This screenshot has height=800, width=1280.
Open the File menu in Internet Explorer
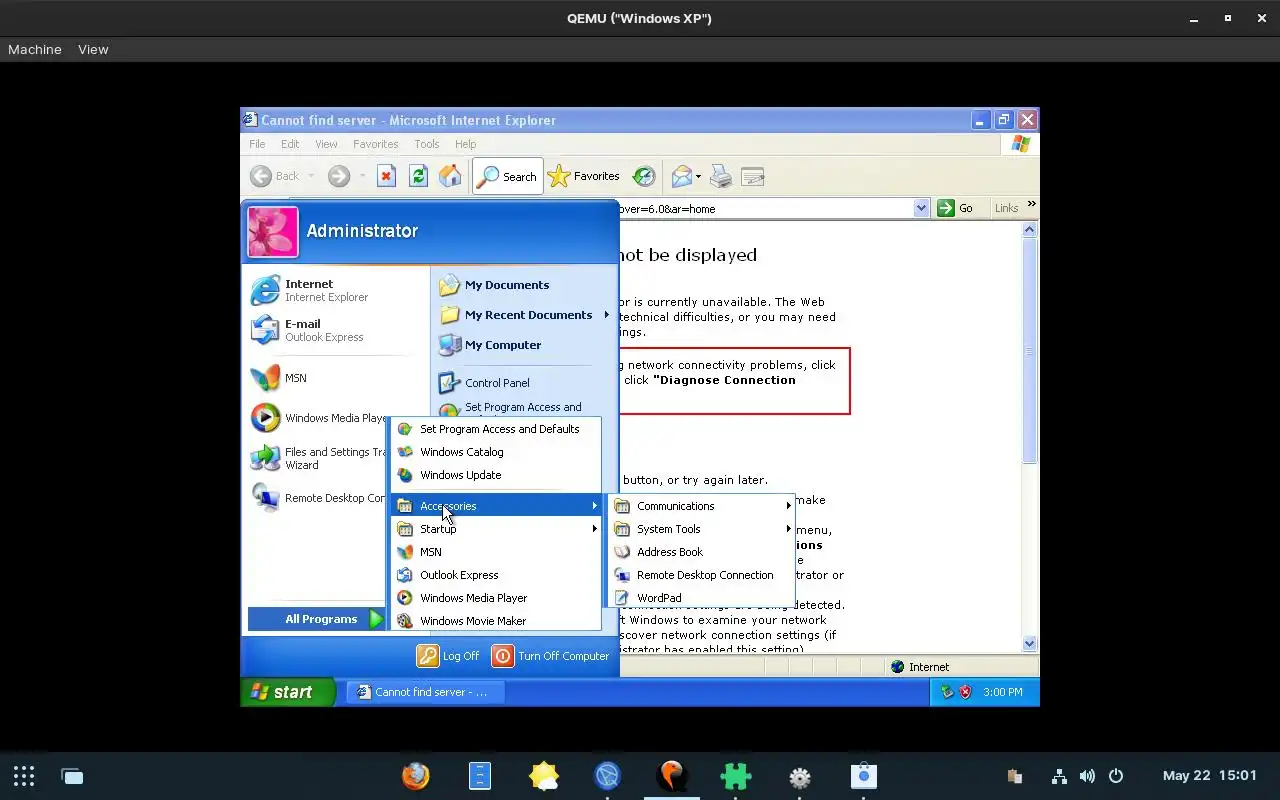[x=257, y=144]
